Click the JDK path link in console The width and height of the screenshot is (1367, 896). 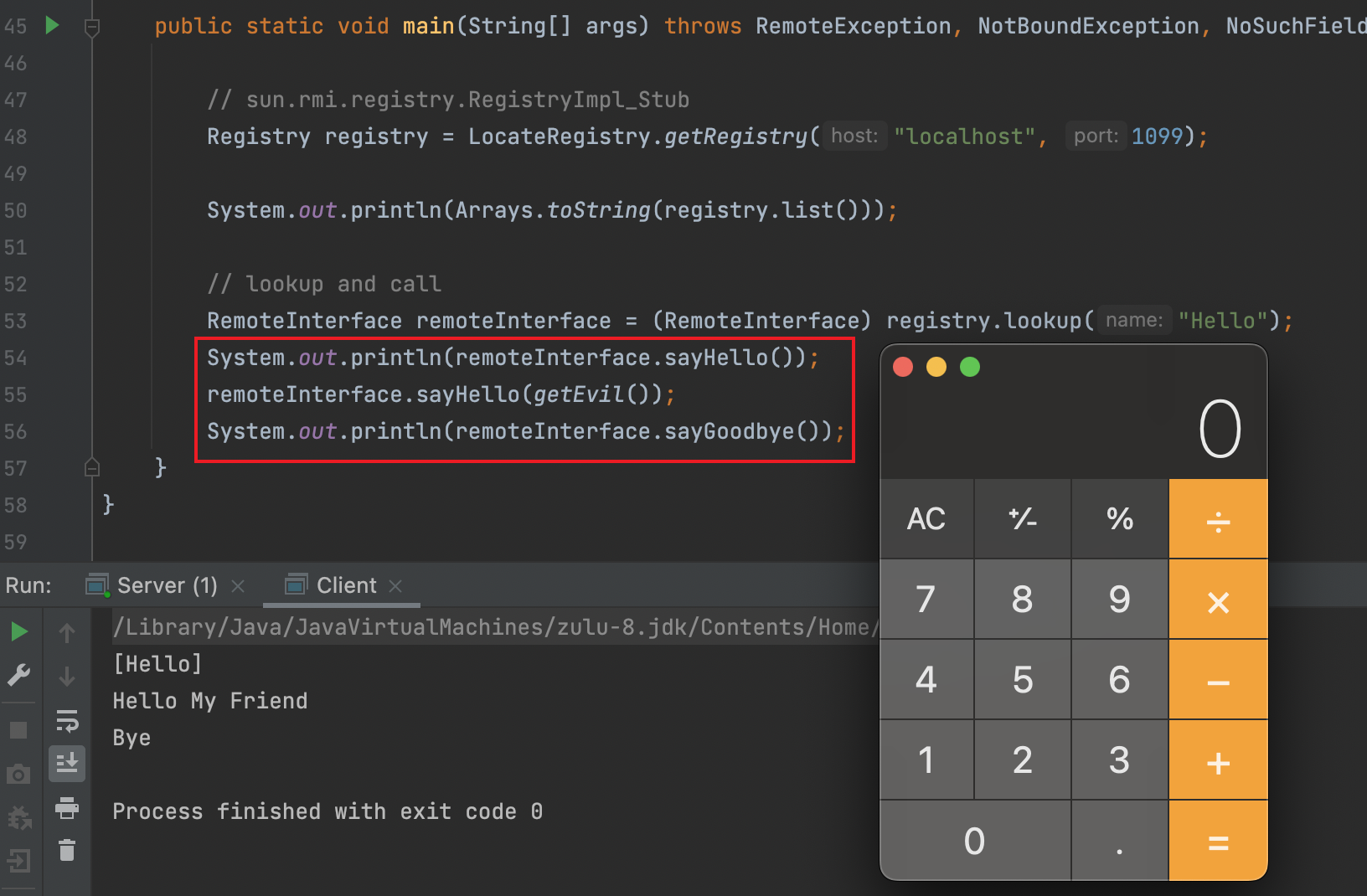(496, 627)
